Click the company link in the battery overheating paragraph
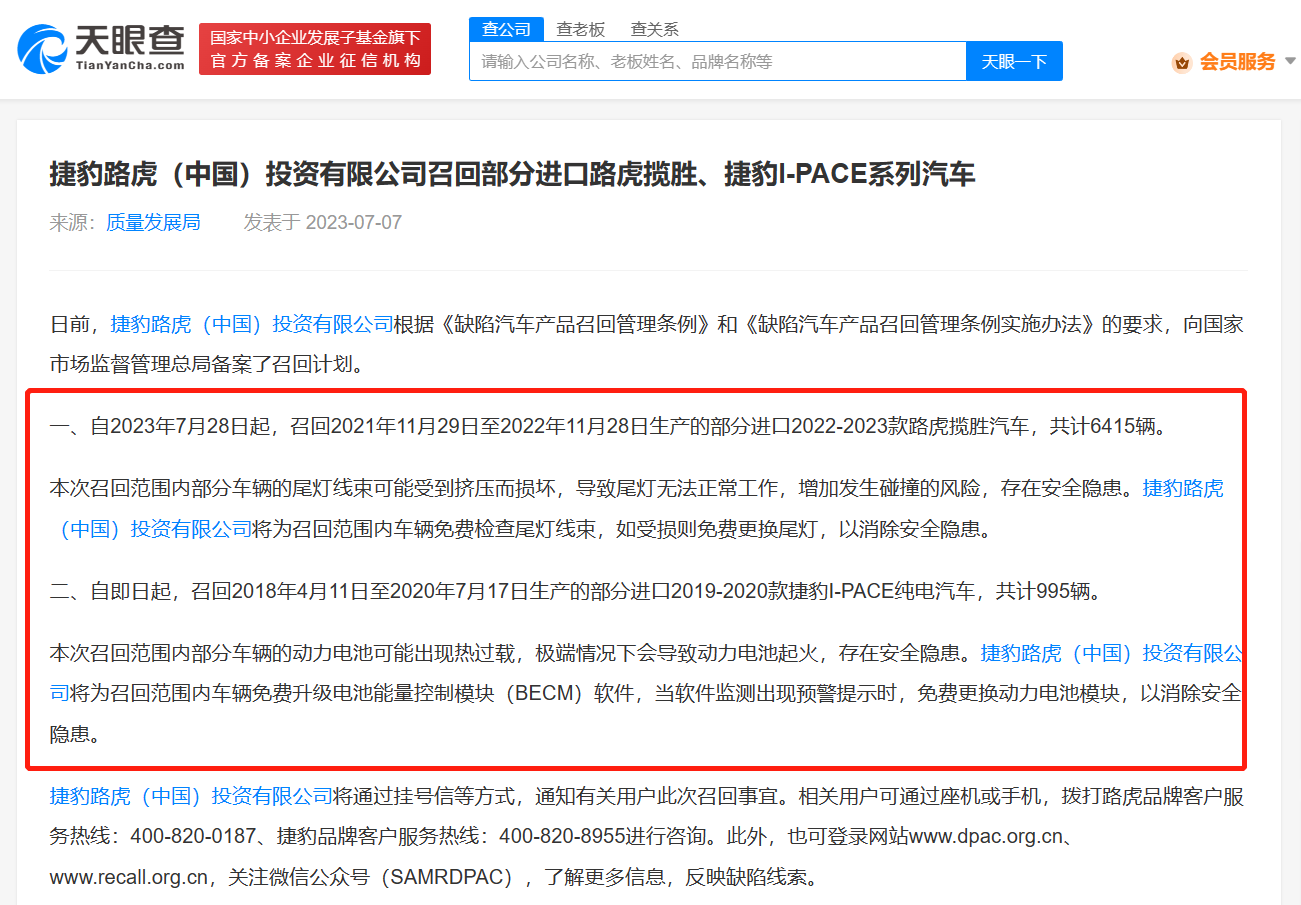This screenshot has width=1301, height=905. click(1110, 654)
